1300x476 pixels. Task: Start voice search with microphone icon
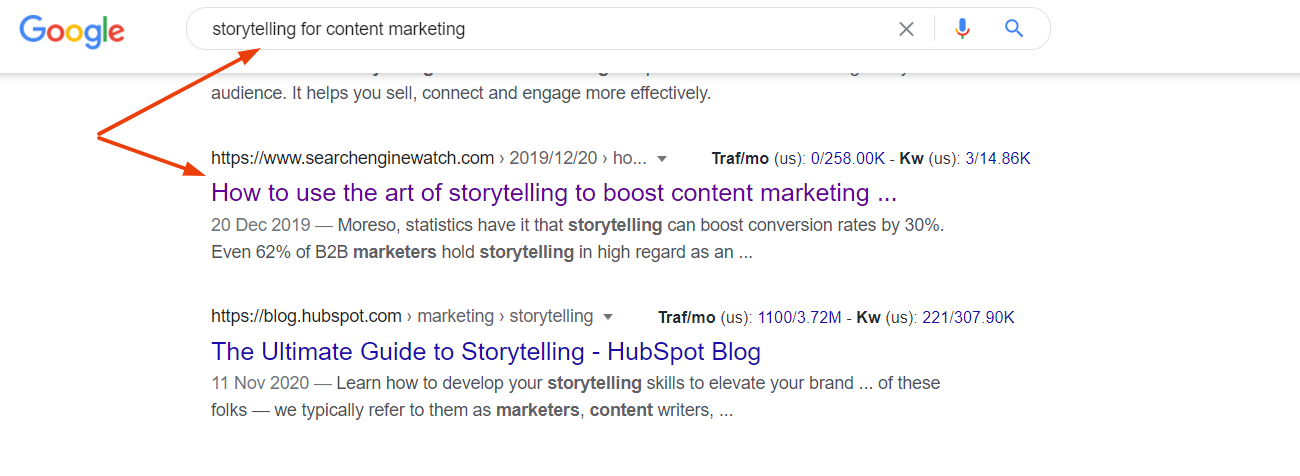[x=962, y=29]
